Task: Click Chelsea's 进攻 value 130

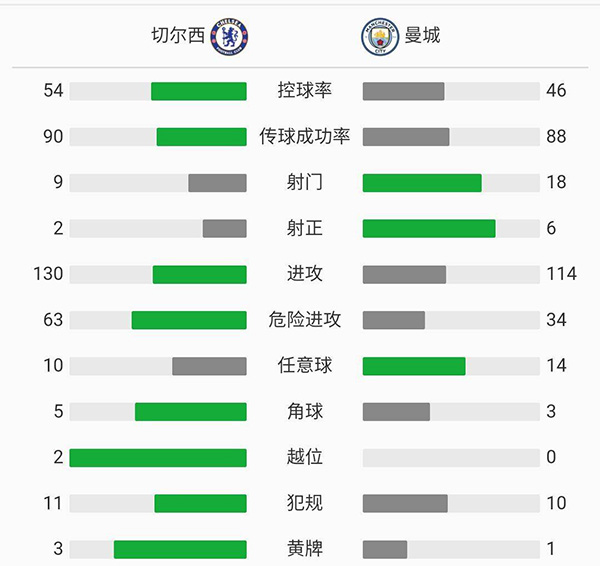Action: point(47,274)
